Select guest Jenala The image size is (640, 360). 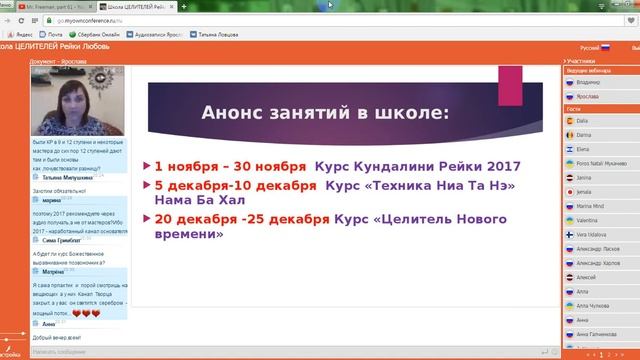602,192
